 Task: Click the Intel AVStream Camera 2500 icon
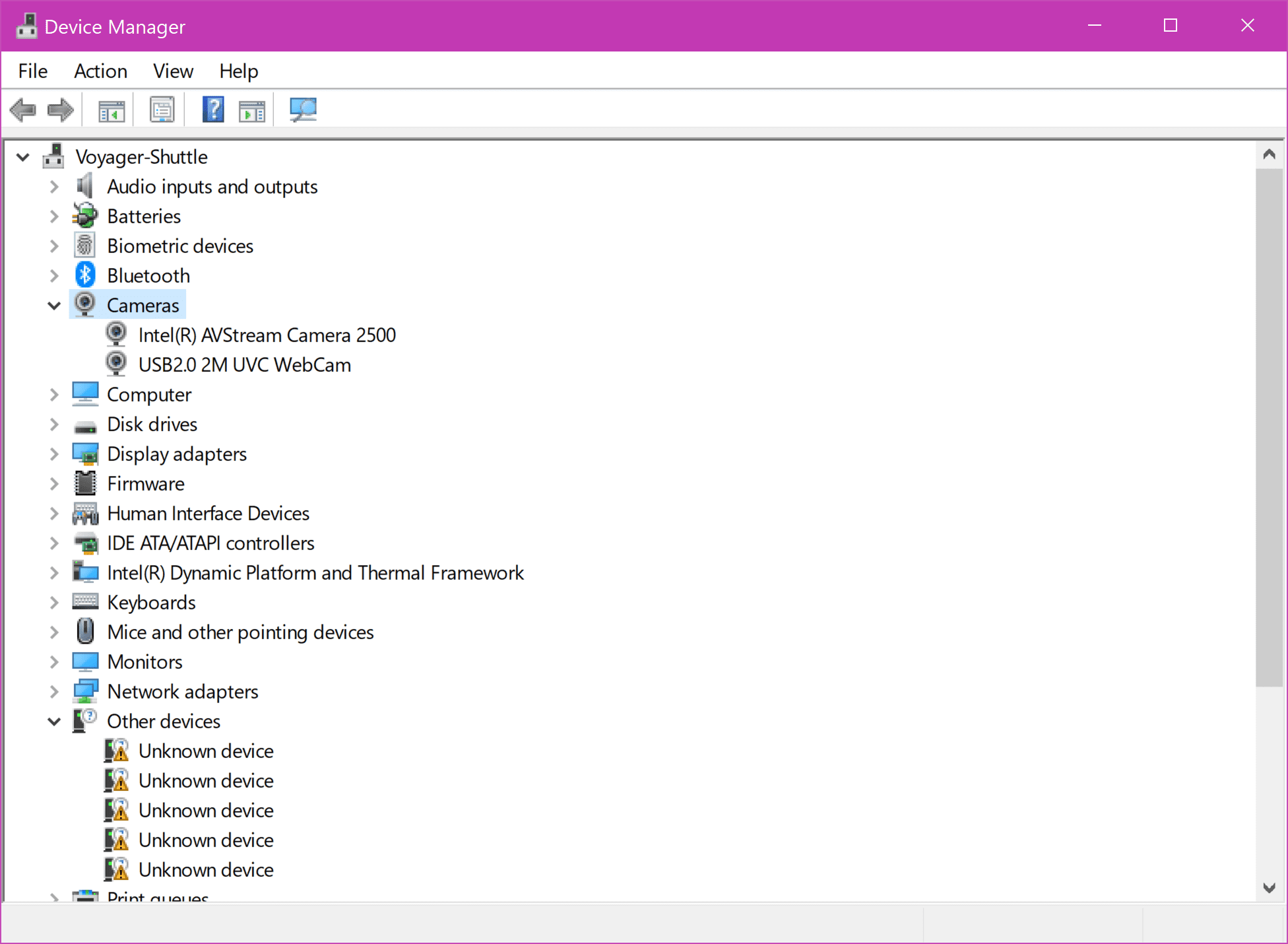[117, 335]
